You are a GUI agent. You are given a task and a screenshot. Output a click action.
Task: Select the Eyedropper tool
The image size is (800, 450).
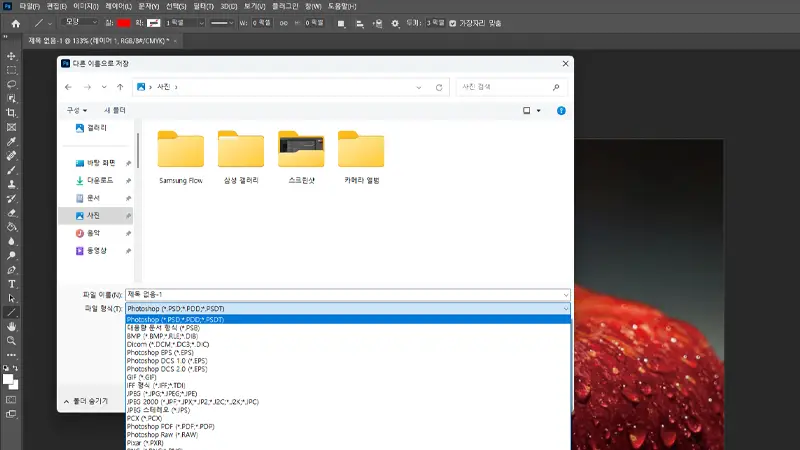click(x=11, y=141)
